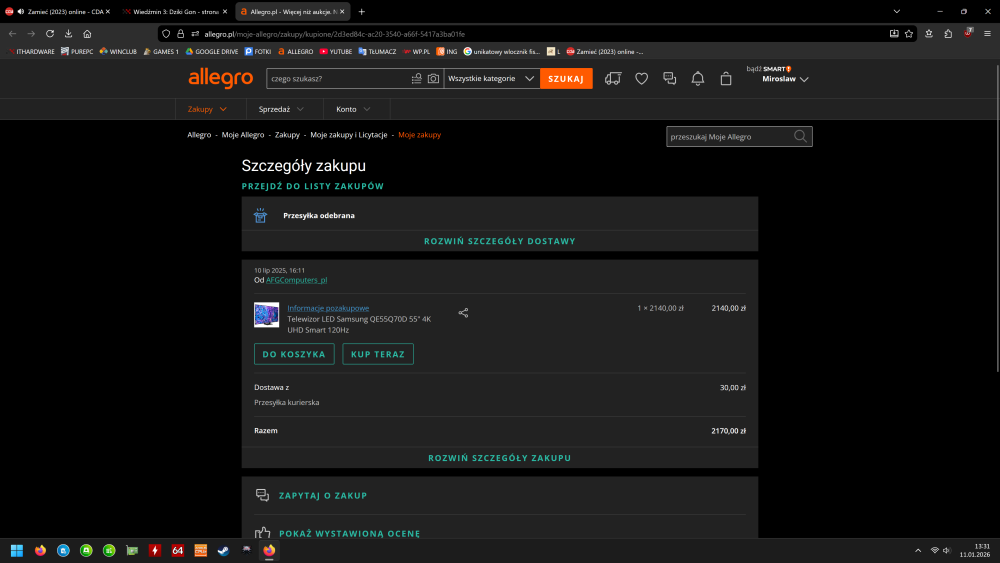Screen dimensions: 1000x563
Task: Expand the Zakupy menu
Action: (x=207, y=109)
